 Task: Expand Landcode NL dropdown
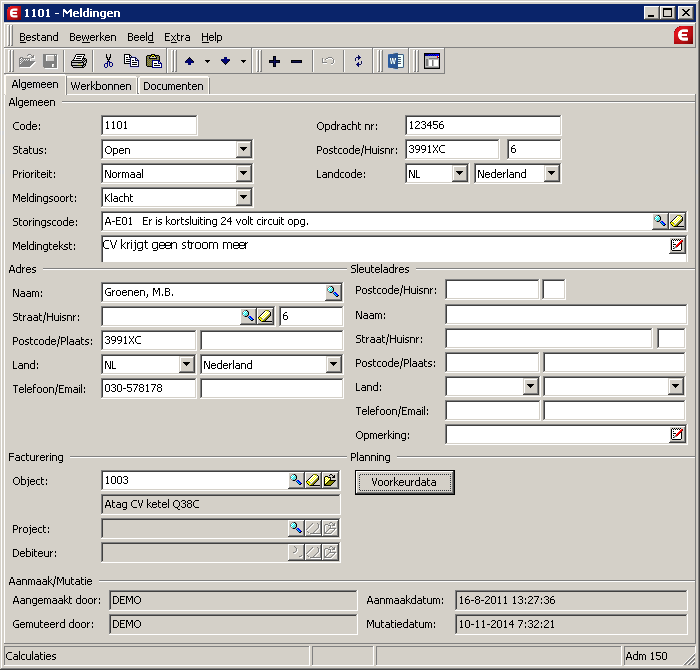click(x=459, y=173)
